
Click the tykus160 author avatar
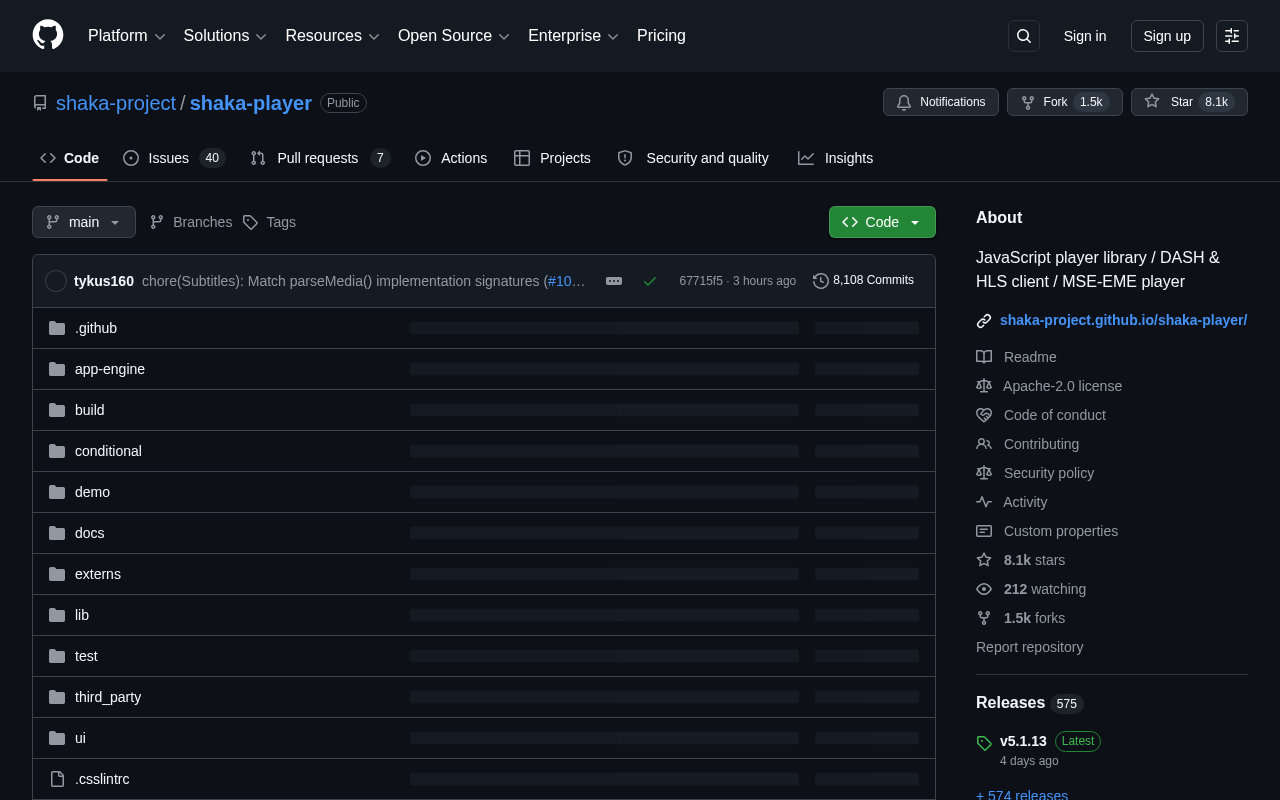[56, 281]
